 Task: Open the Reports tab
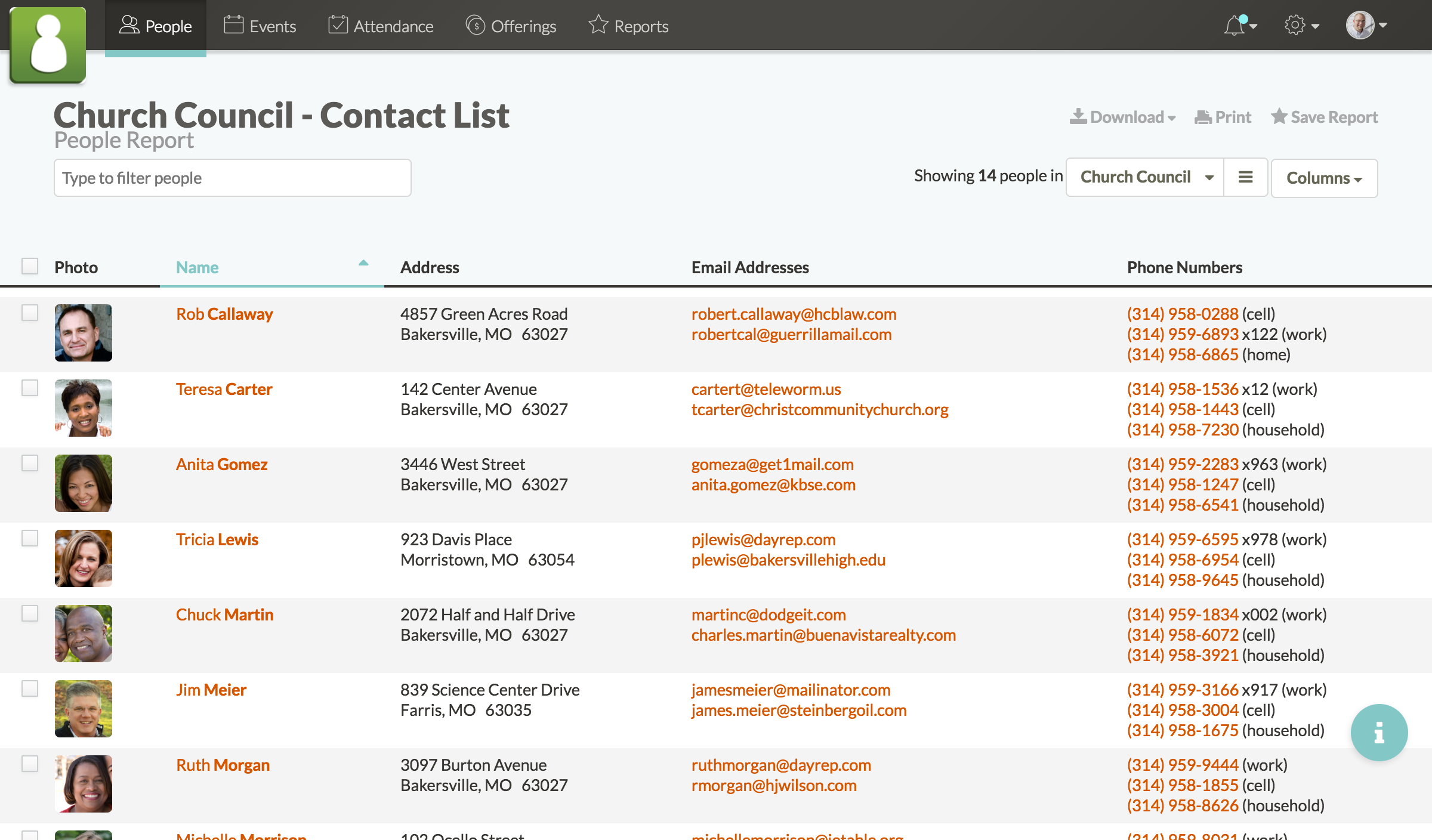coord(628,26)
